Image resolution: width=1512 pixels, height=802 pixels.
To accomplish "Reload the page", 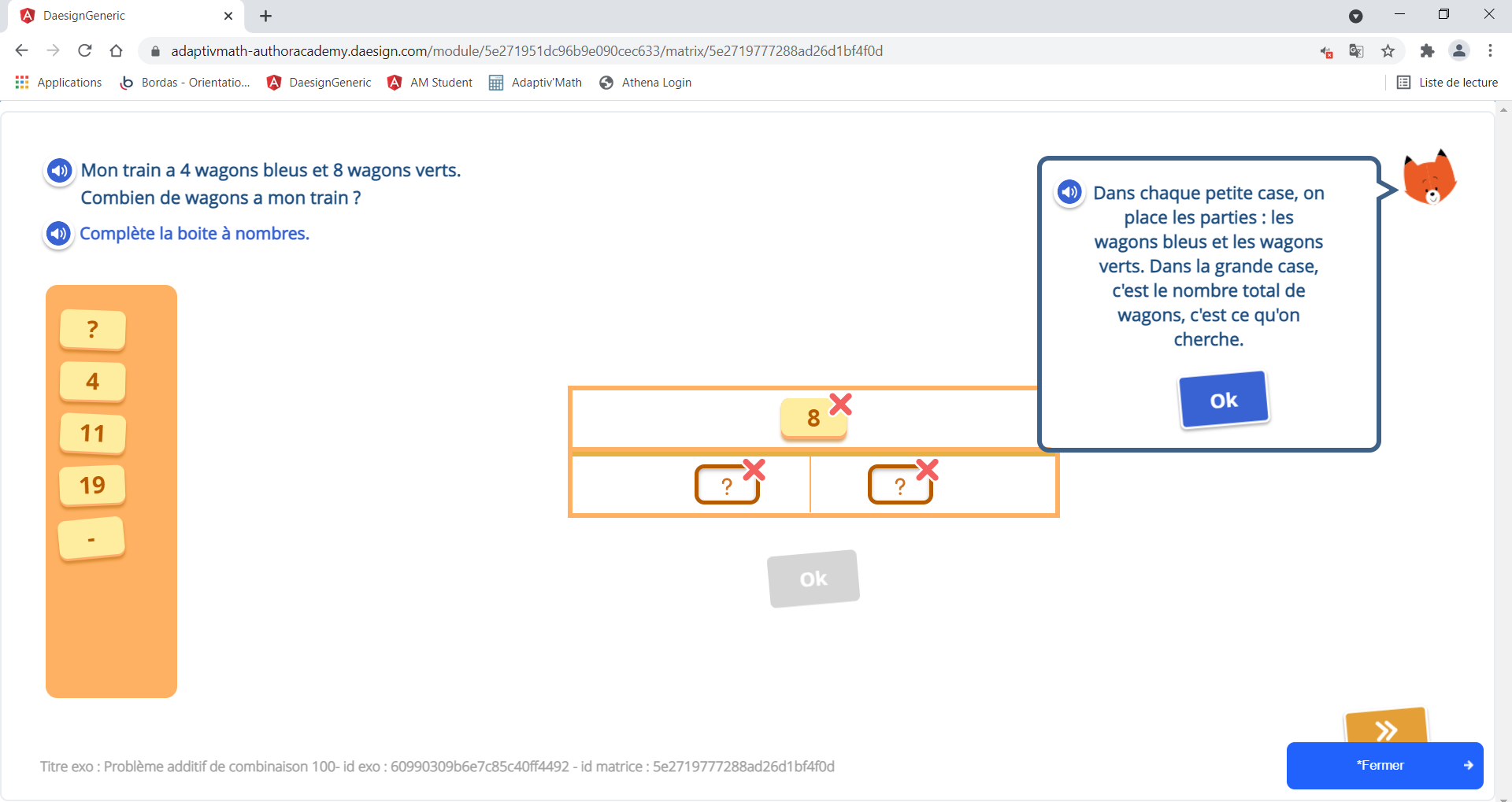I will click(85, 51).
